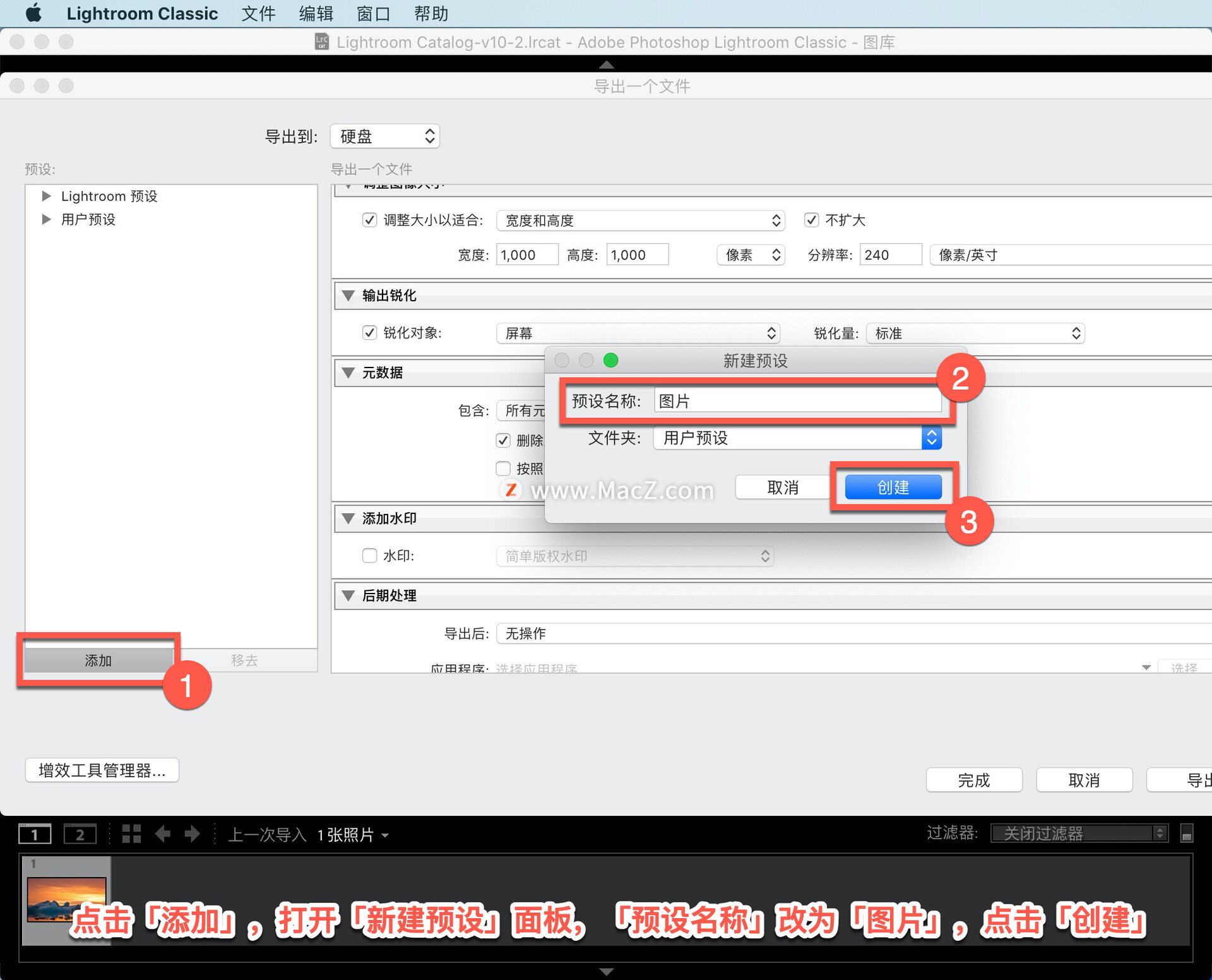Click the 高度 input field
This screenshot has height=980, width=1212.
pos(638,255)
